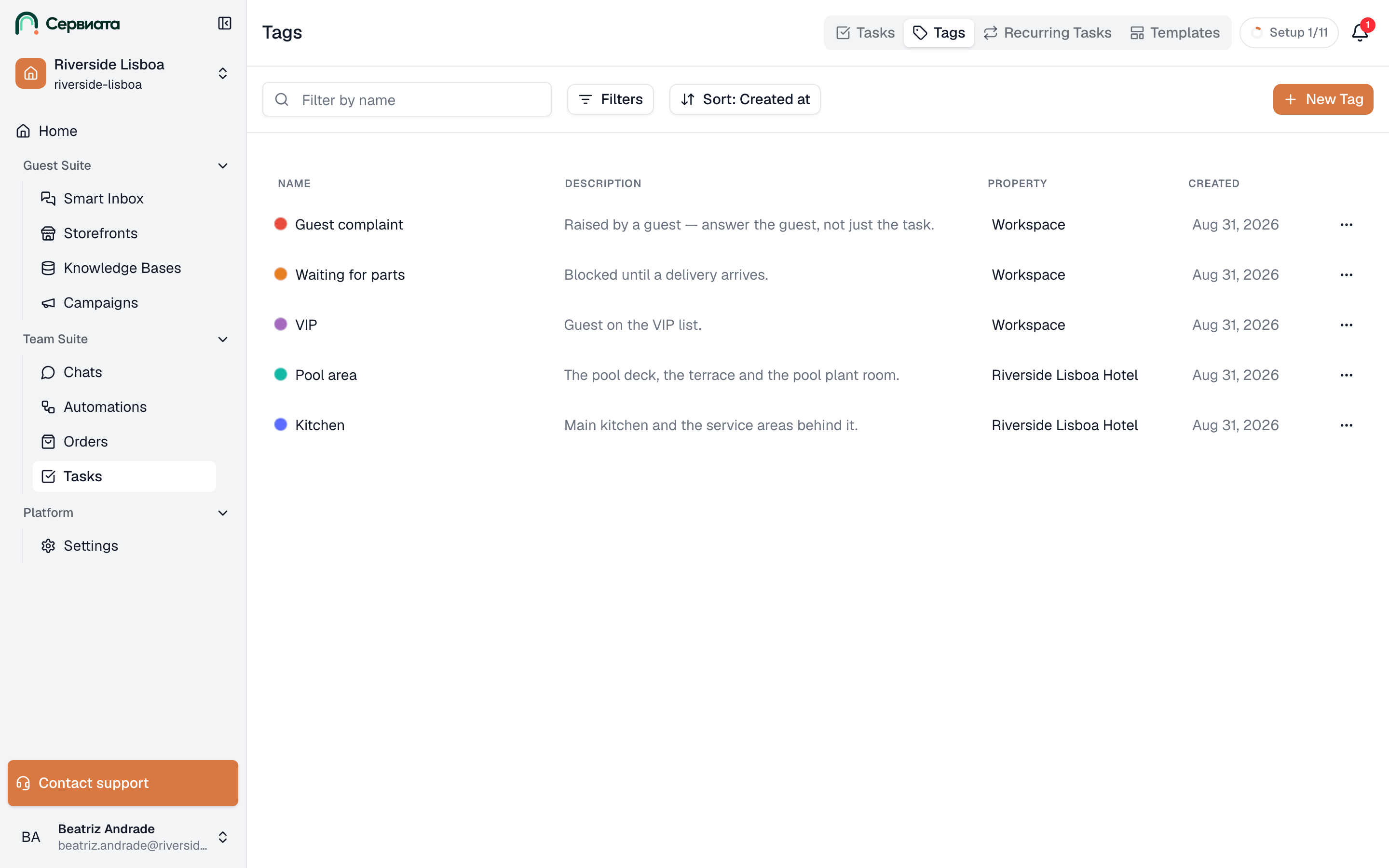Image resolution: width=1389 pixels, height=868 pixels.
Task: Go to Orders
Action: point(123,441)
